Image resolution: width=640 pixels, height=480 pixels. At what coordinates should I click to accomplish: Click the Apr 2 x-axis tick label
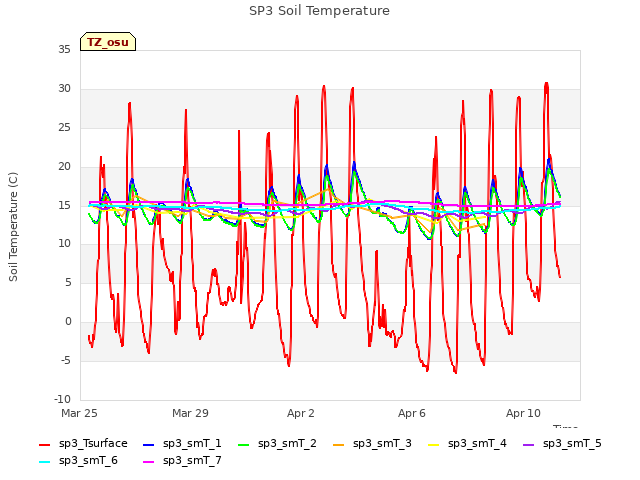point(301,413)
